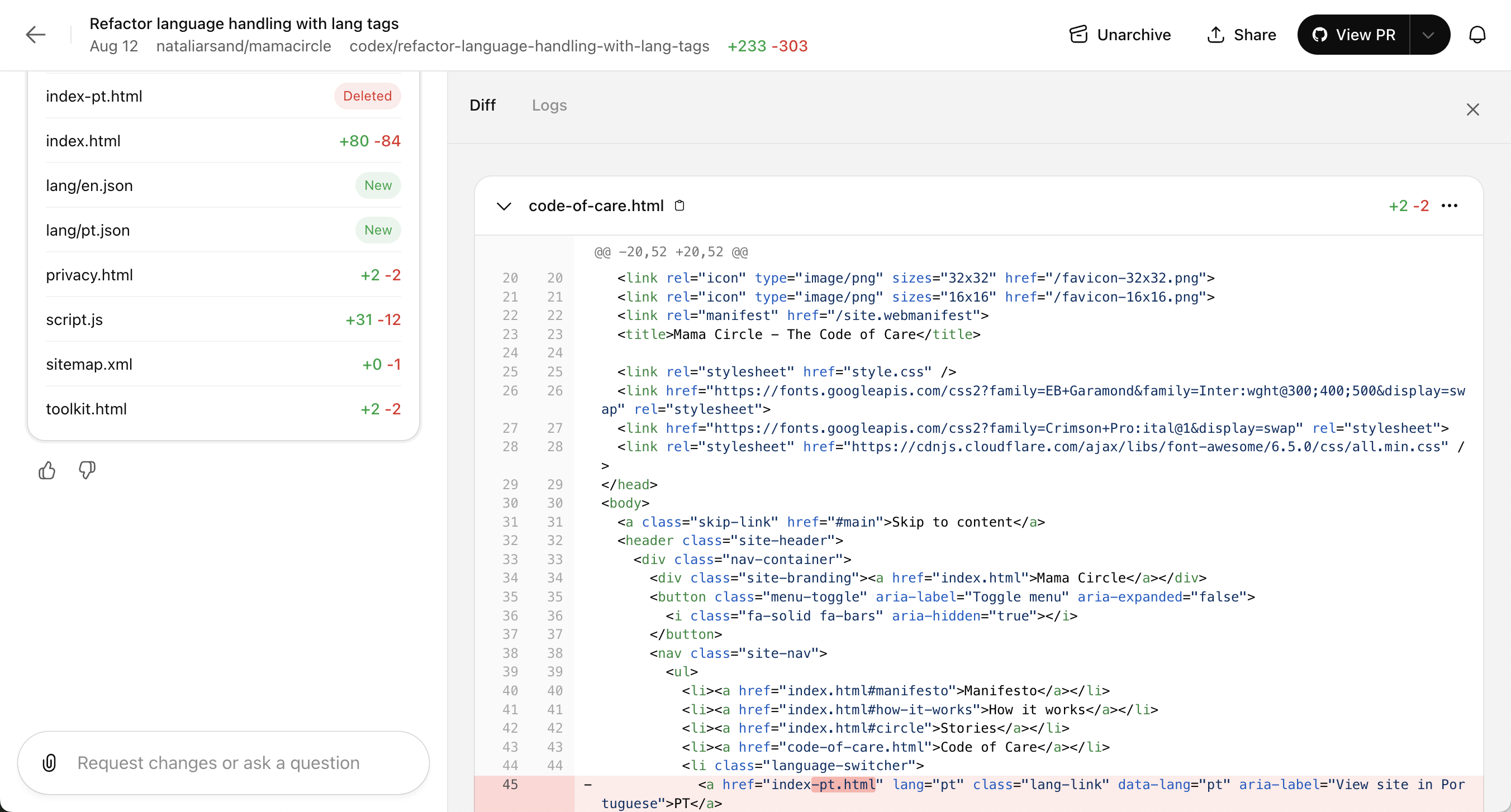The width and height of the screenshot is (1511, 812).
Task: Open the View PR dropdown menu
Action: pyautogui.click(x=1429, y=35)
